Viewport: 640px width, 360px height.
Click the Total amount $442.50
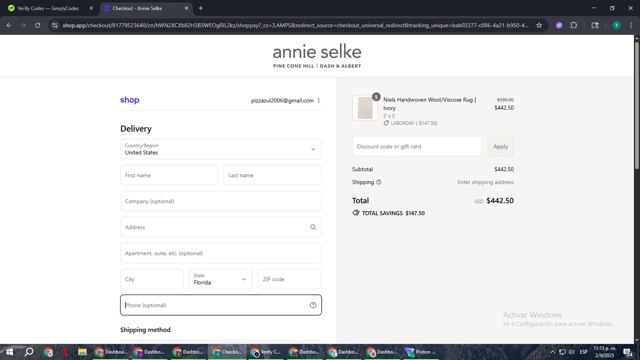pos(500,200)
